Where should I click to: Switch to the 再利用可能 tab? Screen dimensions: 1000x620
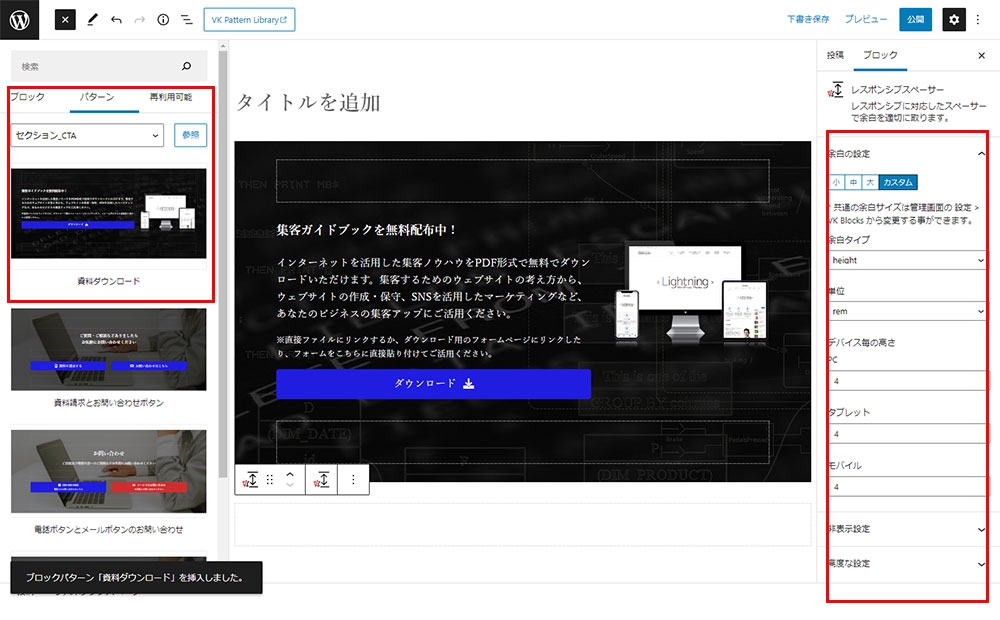[x=170, y=97]
